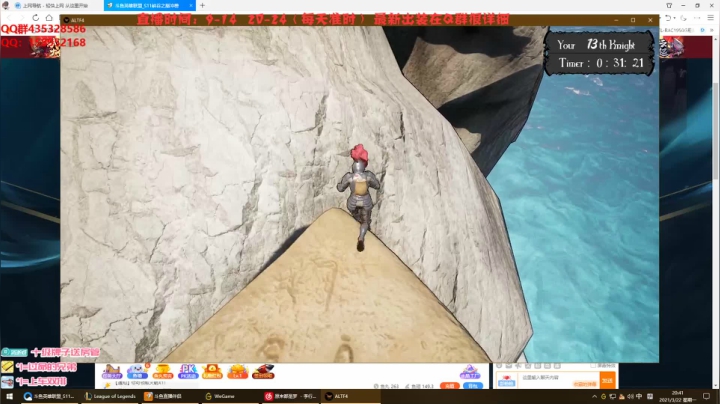Viewport: 720px width, 404px height.
Task: Minimize the ALTF4 game window
Action: (x=616, y=20)
